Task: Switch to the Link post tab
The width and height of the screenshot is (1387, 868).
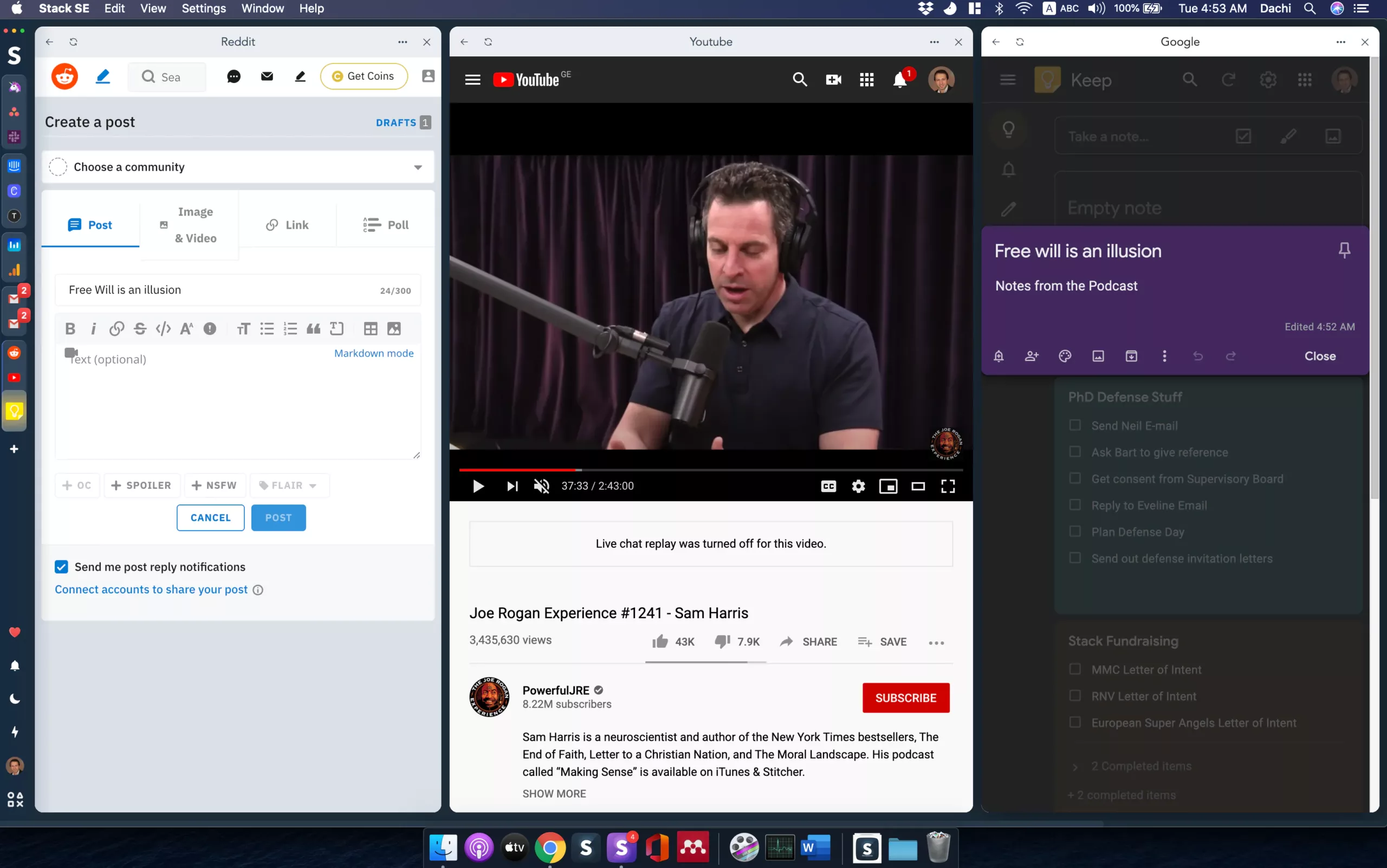Action: [287, 225]
